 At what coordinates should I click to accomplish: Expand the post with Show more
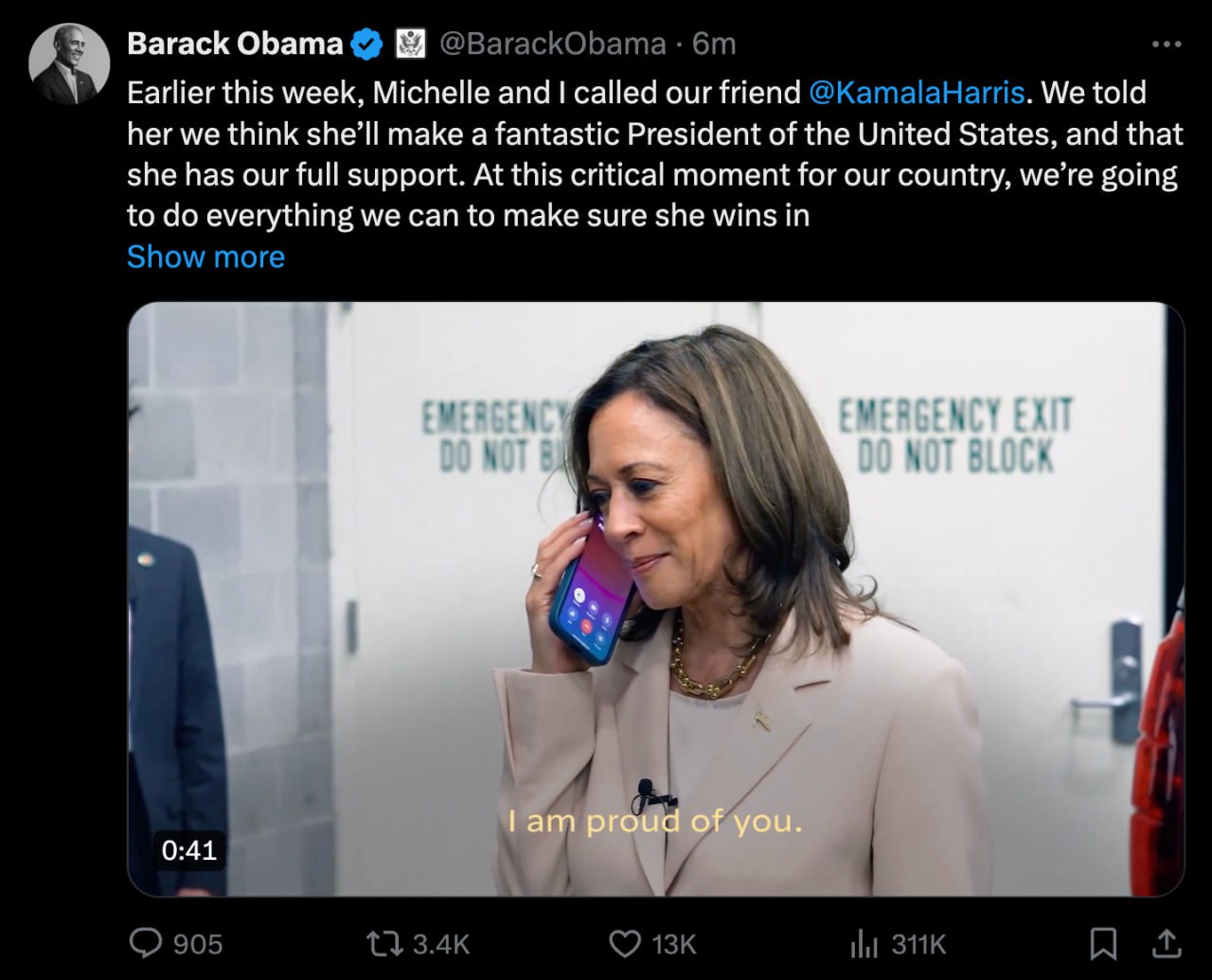(205, 257)
